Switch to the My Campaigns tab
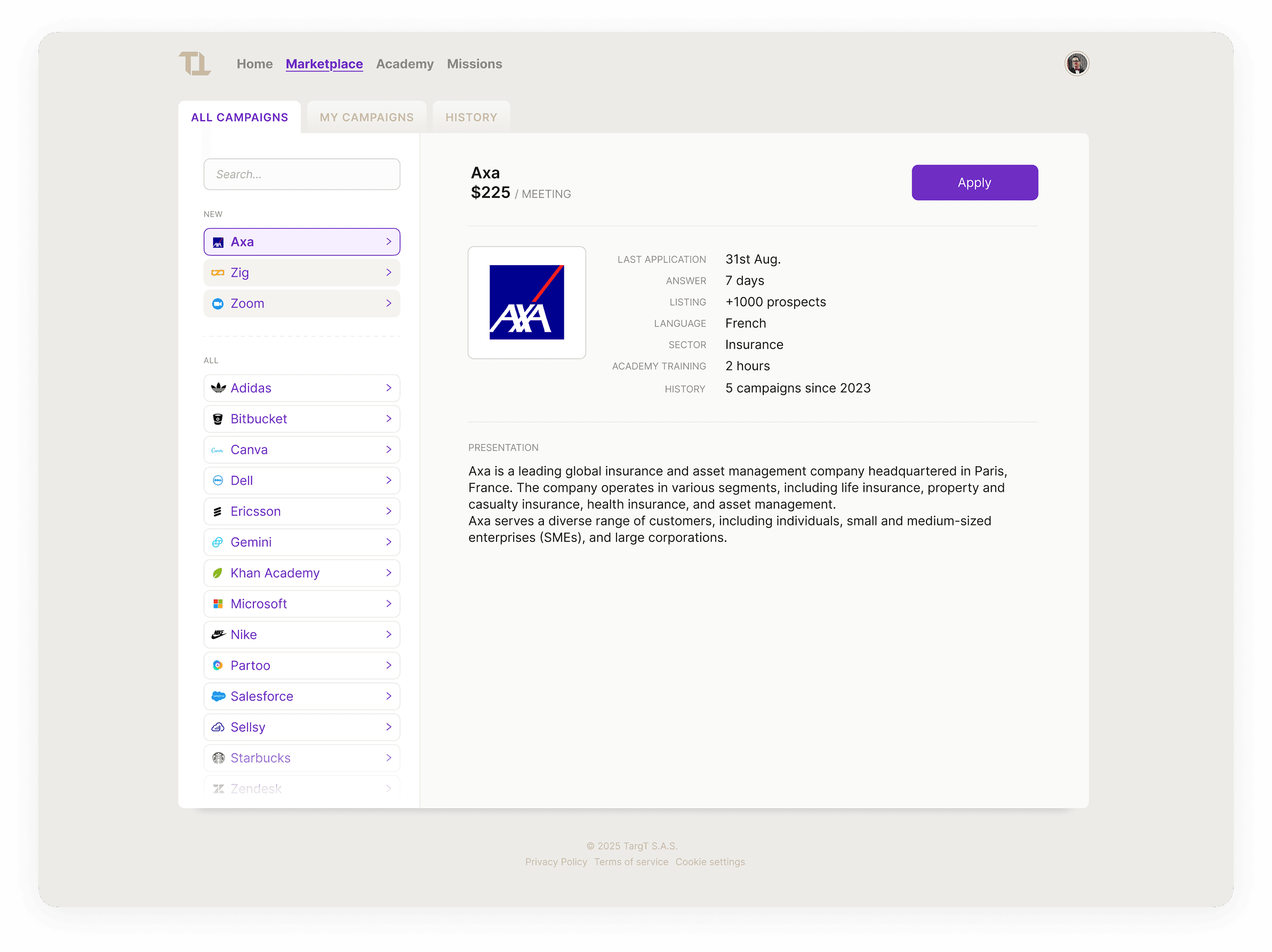 366,117
